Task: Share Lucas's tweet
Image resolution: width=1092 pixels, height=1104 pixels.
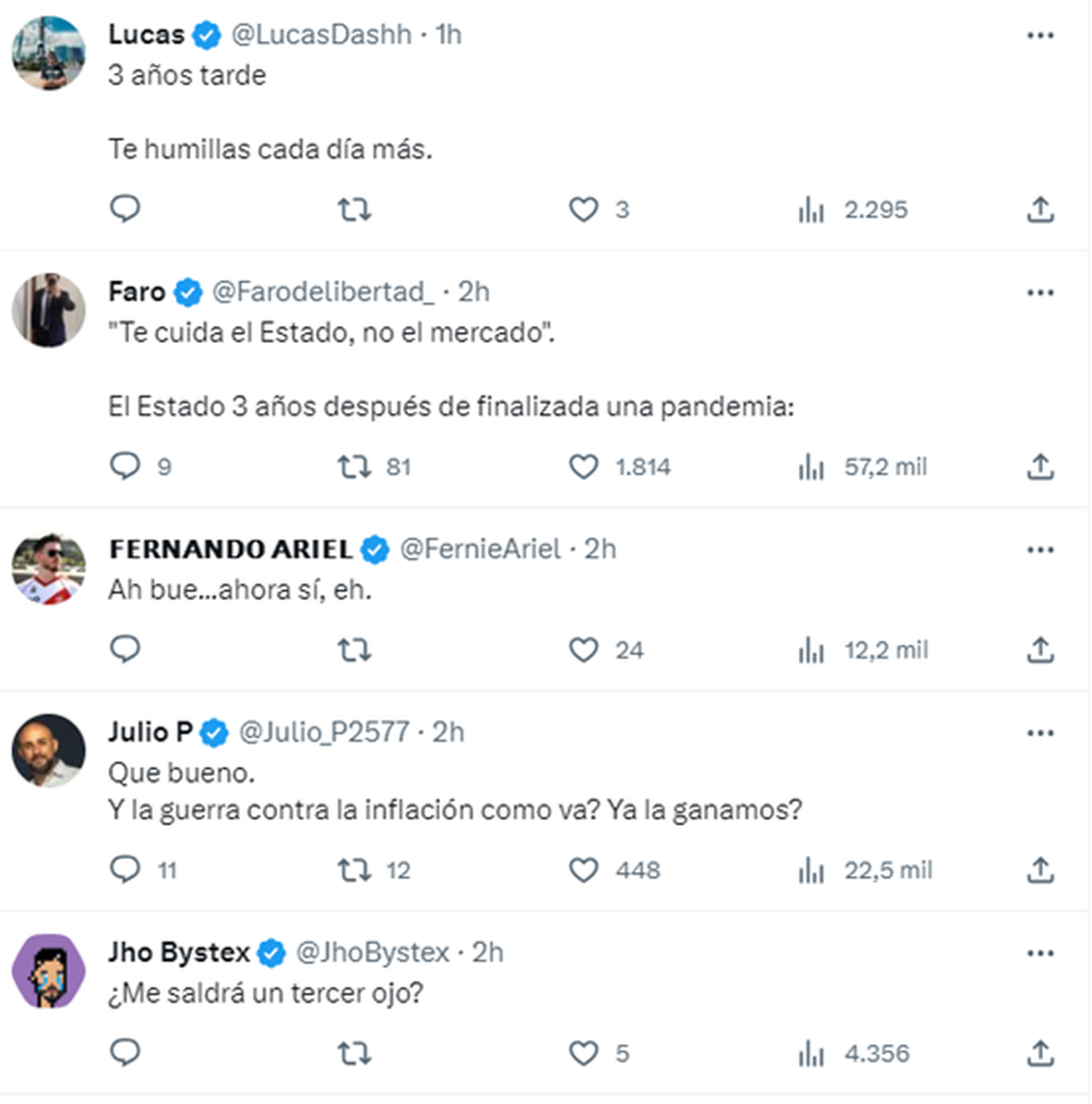Action: coord(1040,209)
